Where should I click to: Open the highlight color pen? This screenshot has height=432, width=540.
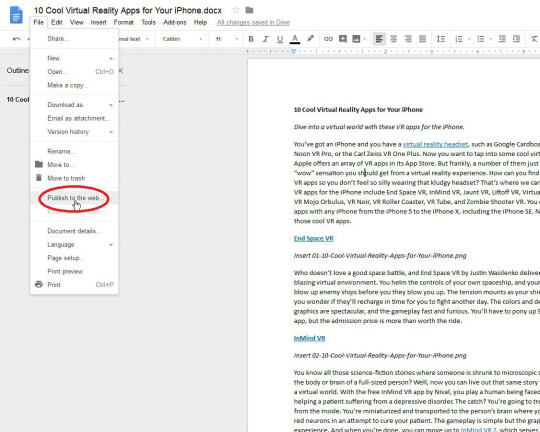coord(310,38)
